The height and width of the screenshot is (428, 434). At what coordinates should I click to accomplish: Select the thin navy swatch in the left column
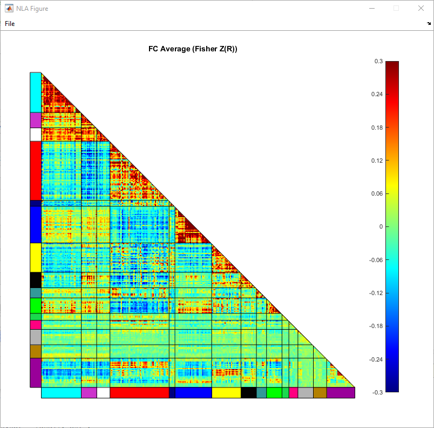tap(36, 203)
